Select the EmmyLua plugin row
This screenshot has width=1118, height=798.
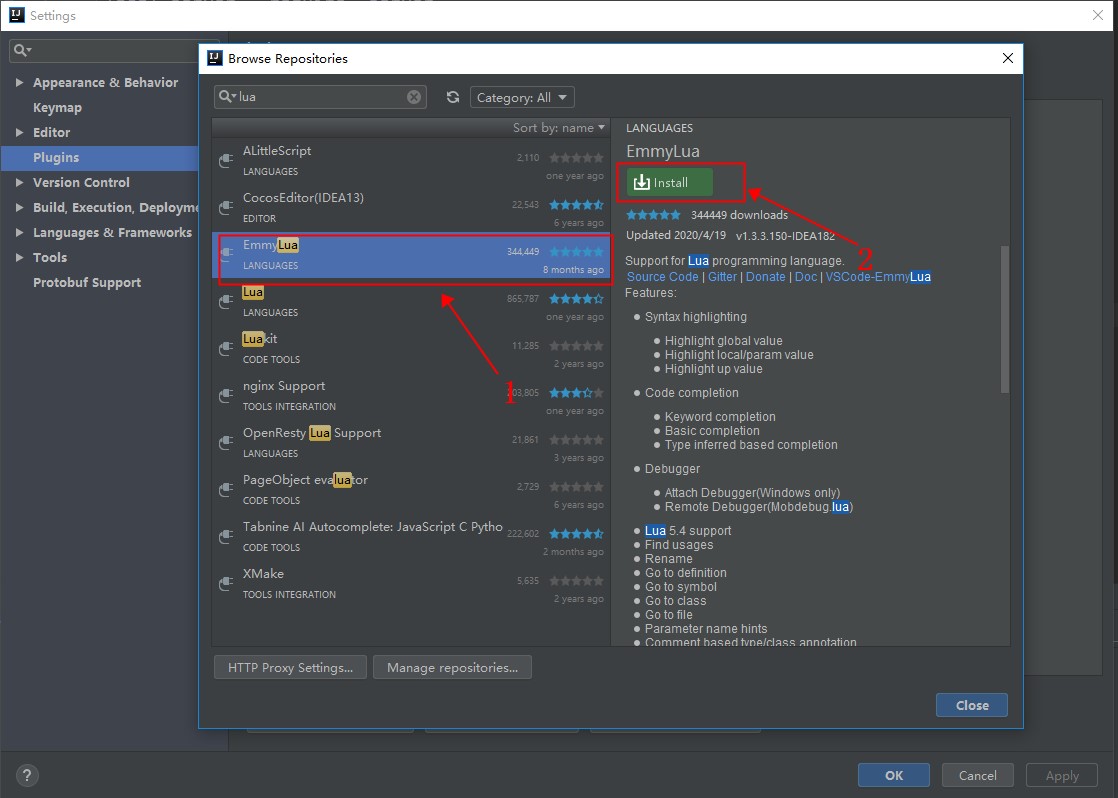tap(411, 255)
